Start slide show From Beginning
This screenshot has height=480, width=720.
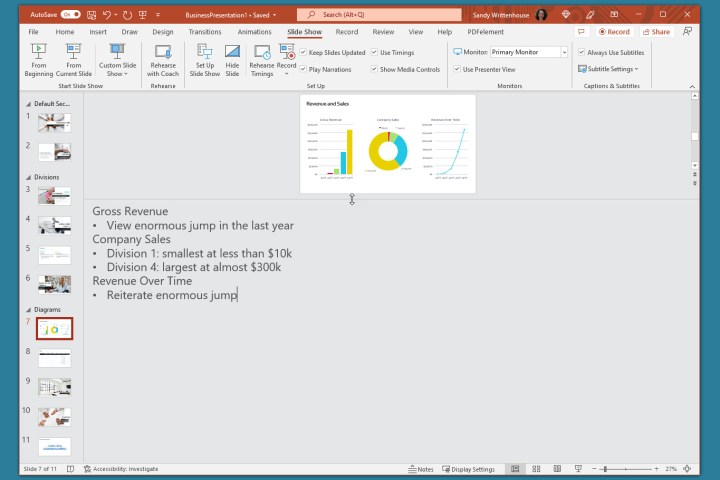tap(40, 60)
